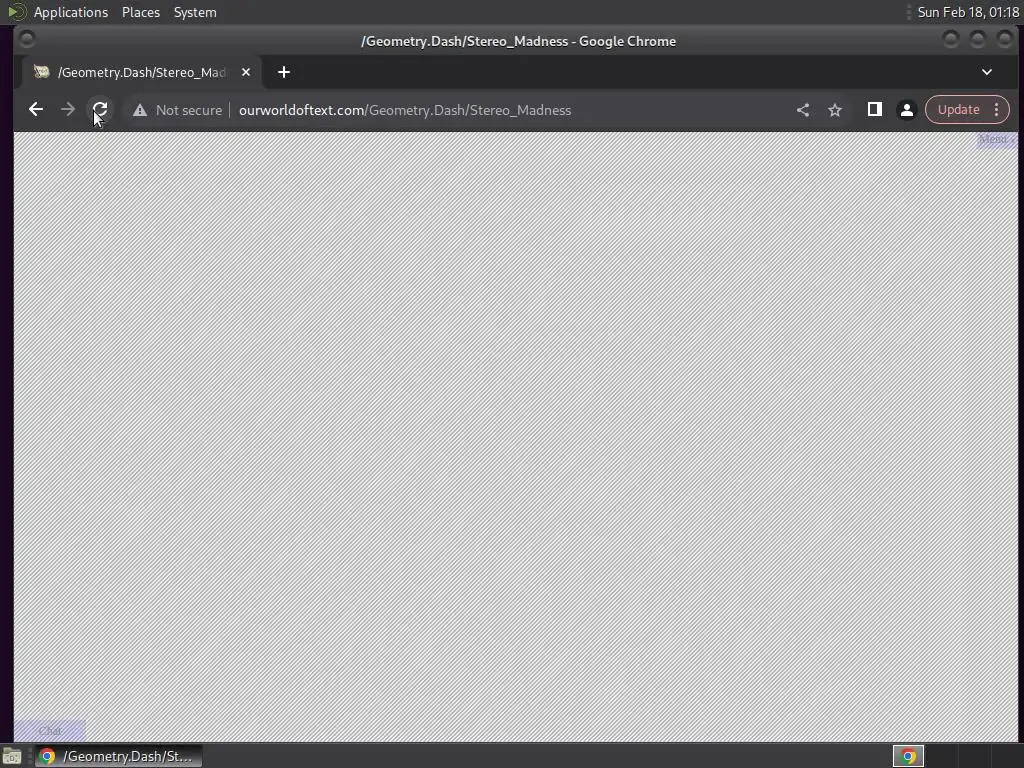
Task: Open the Chrome profile avatar menu
Action: [x=906, y=110]
